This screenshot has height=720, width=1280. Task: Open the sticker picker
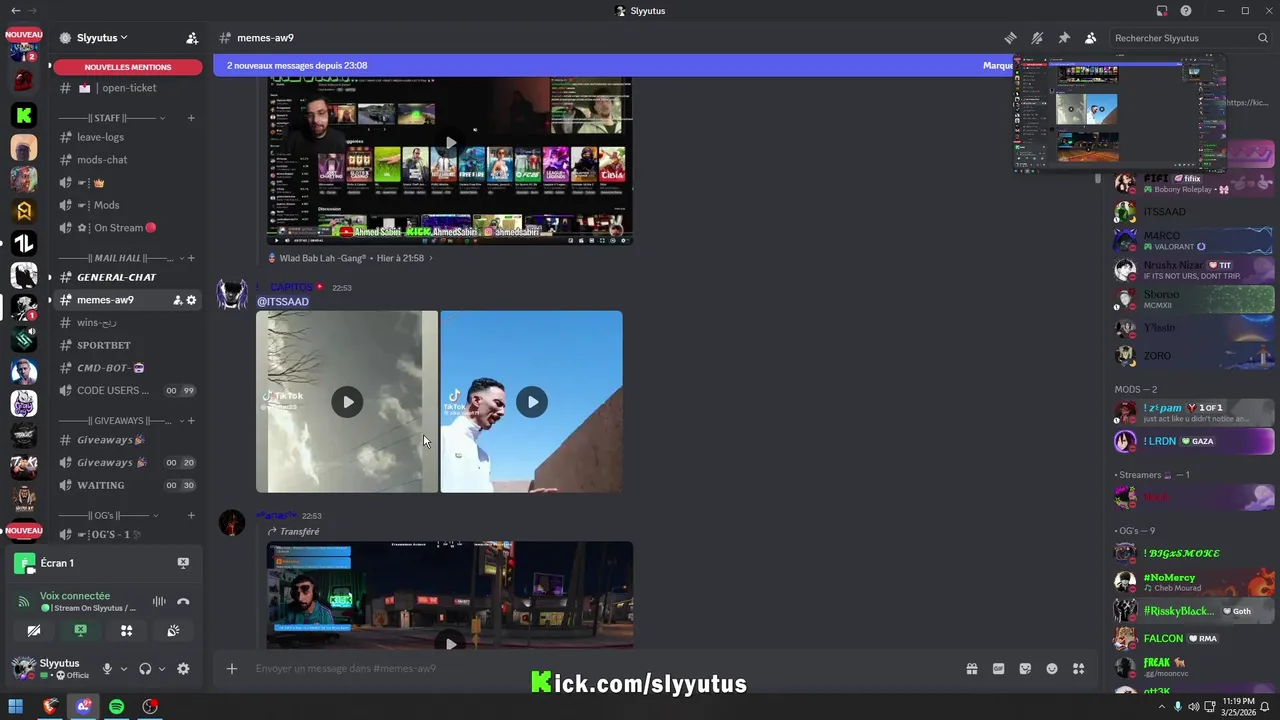(x=1025, y=669)
